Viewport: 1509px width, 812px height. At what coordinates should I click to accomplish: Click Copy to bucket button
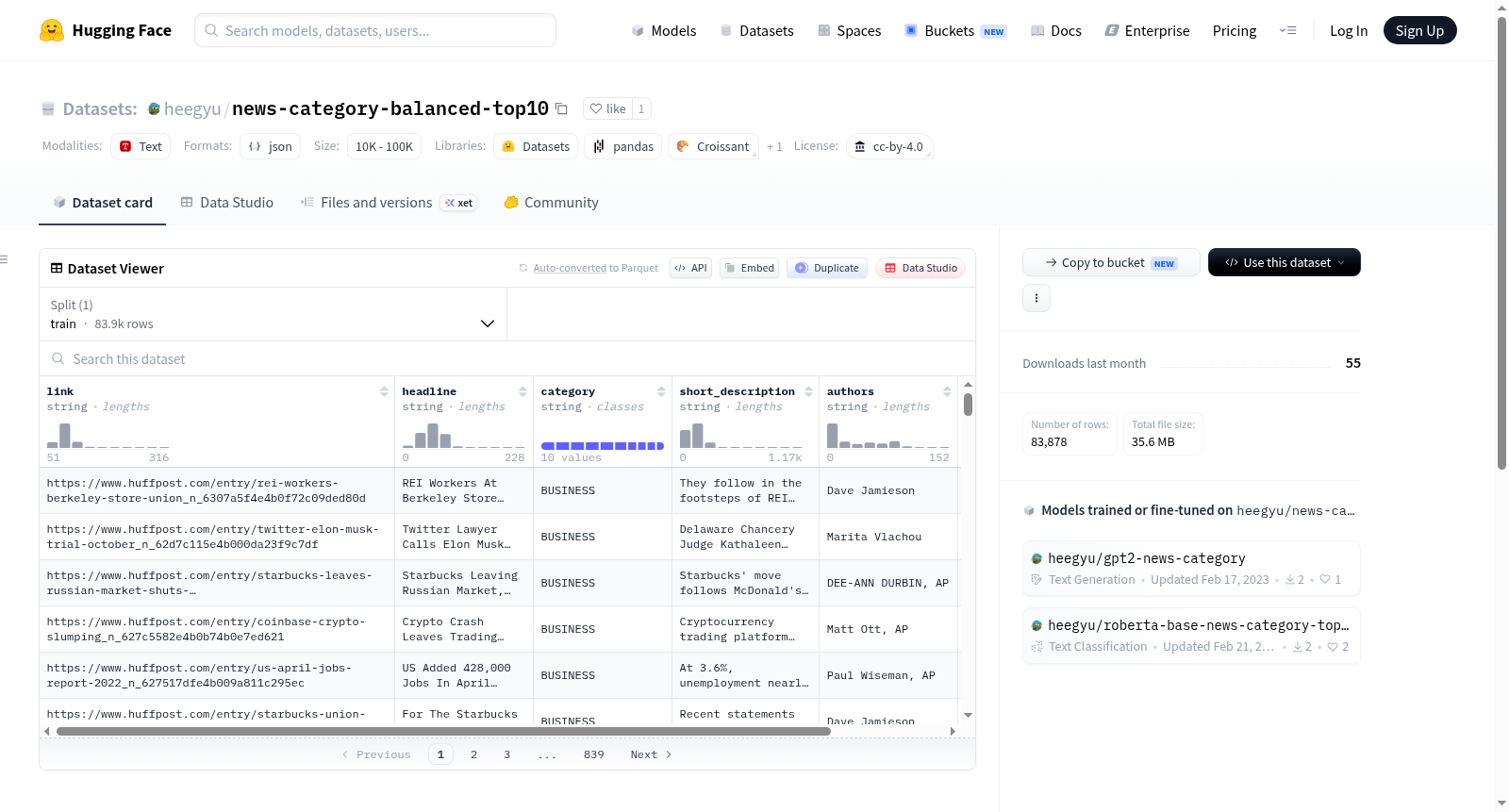pyautogui.click(x=1111, y=262)
